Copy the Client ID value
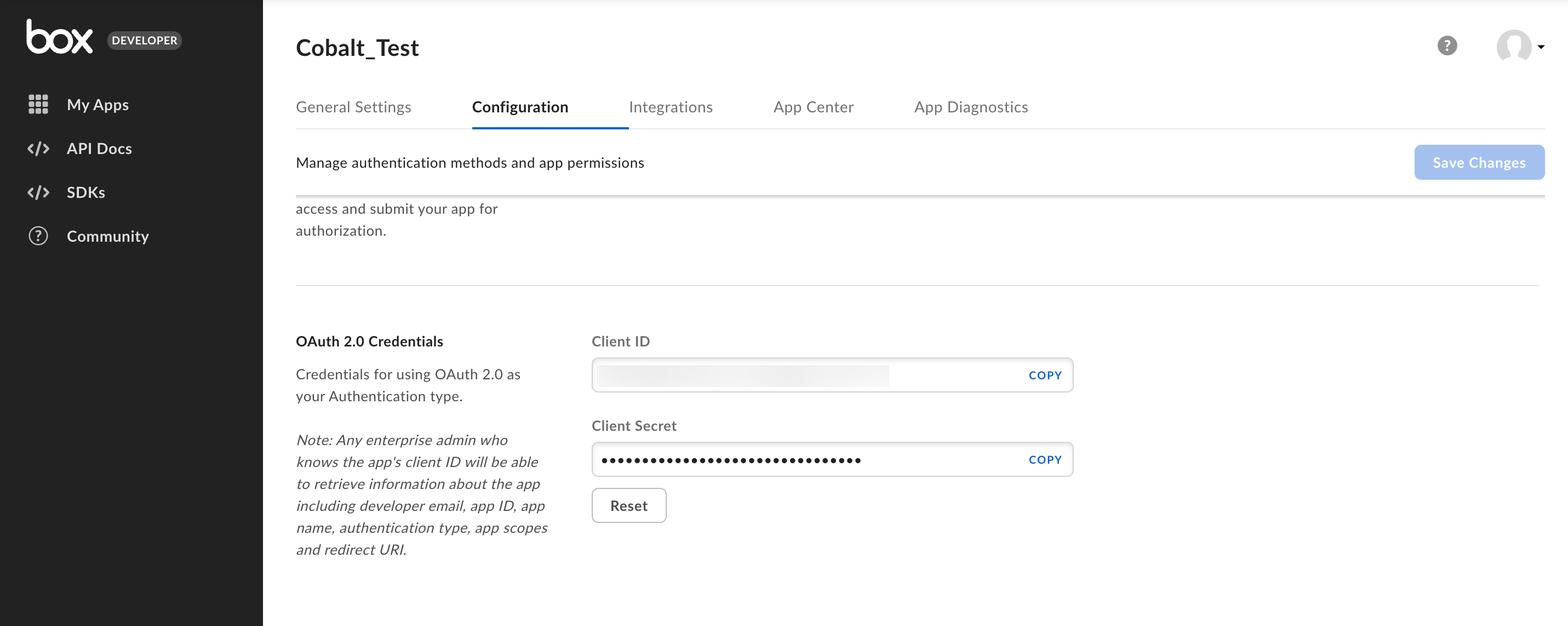This screenshot has height=626, width=1568. coord(1045,375)
